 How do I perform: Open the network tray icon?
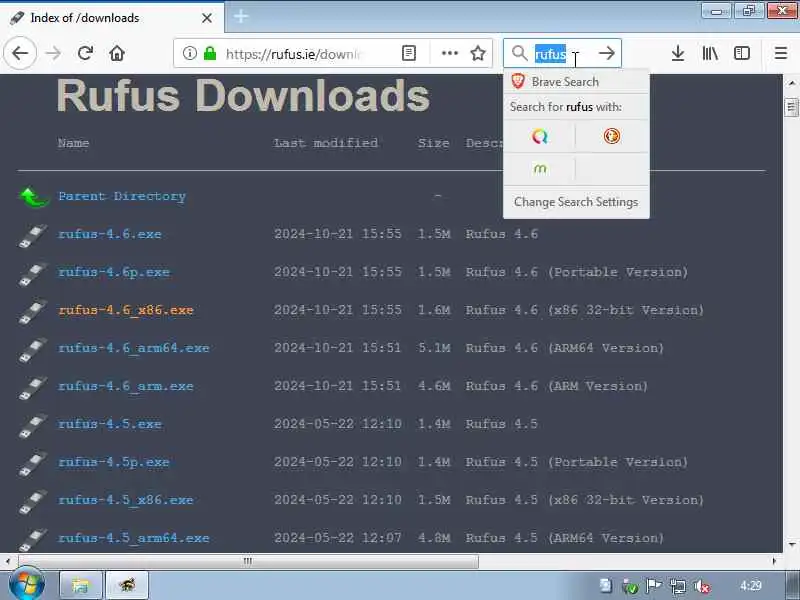coord(678,587)
